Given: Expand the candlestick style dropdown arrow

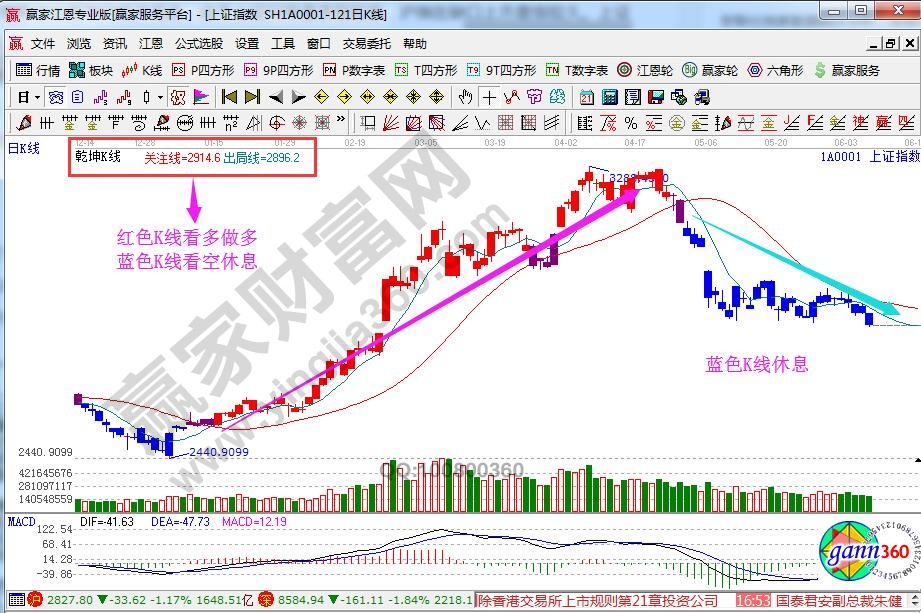Looking at the screenshot, I should pos(161,97).
